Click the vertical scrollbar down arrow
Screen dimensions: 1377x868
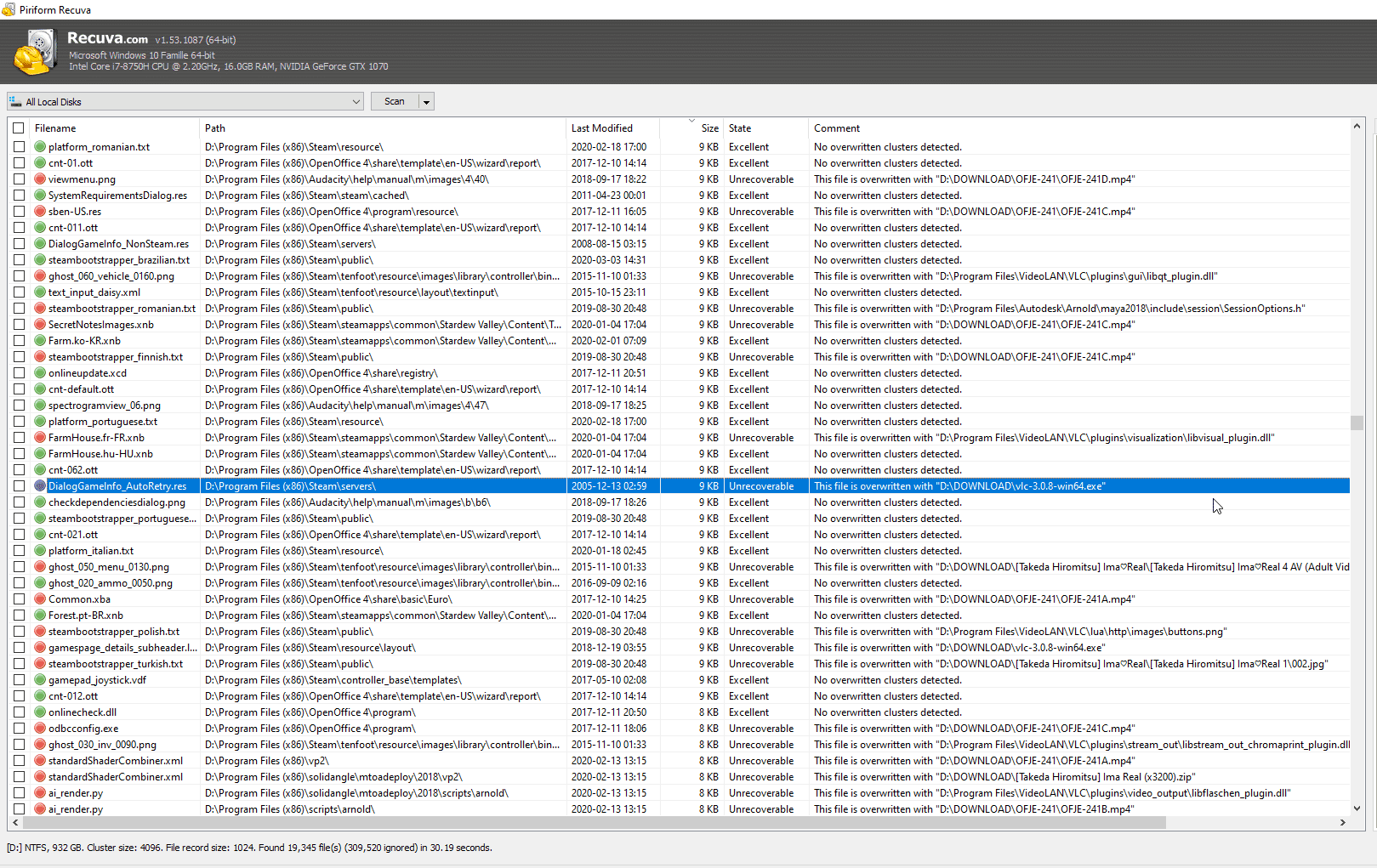[x=1357, y=808]
